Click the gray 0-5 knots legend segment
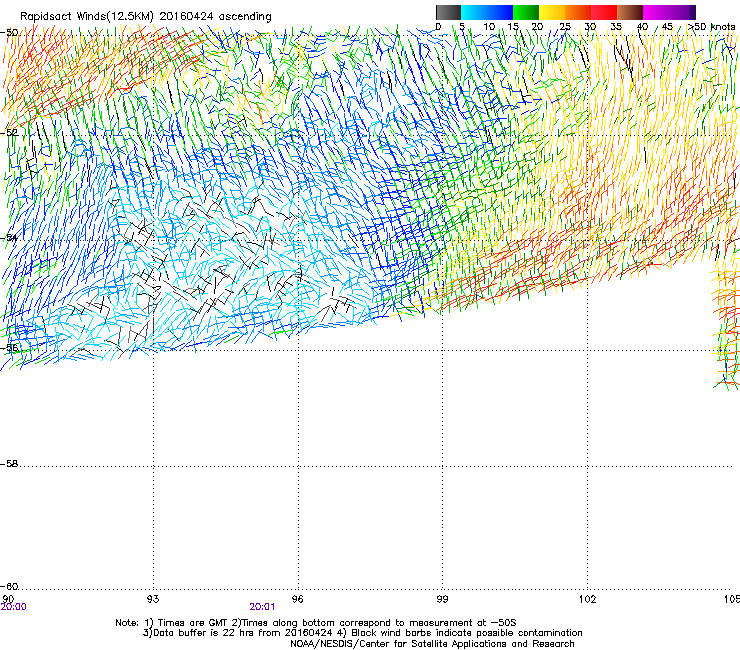 coord(448,12)
